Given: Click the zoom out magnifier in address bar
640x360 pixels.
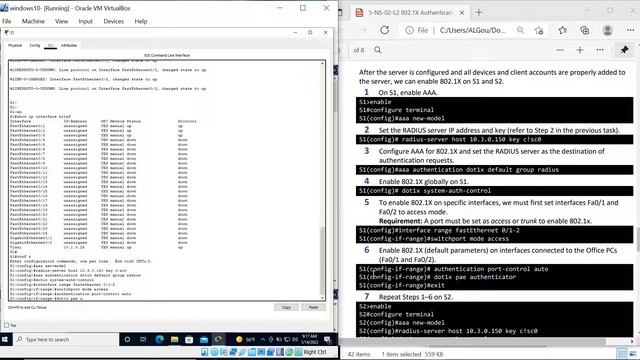Looking at the screenshot, I should click(x=520, y=30).
